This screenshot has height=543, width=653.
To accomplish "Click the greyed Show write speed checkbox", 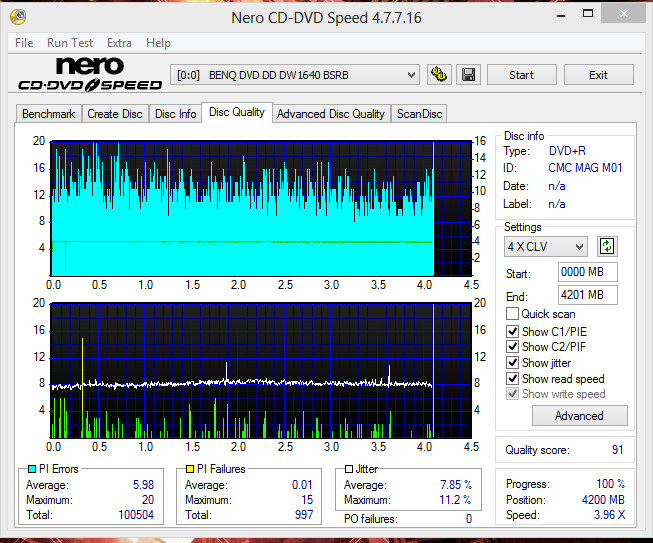I will point(512,394).
